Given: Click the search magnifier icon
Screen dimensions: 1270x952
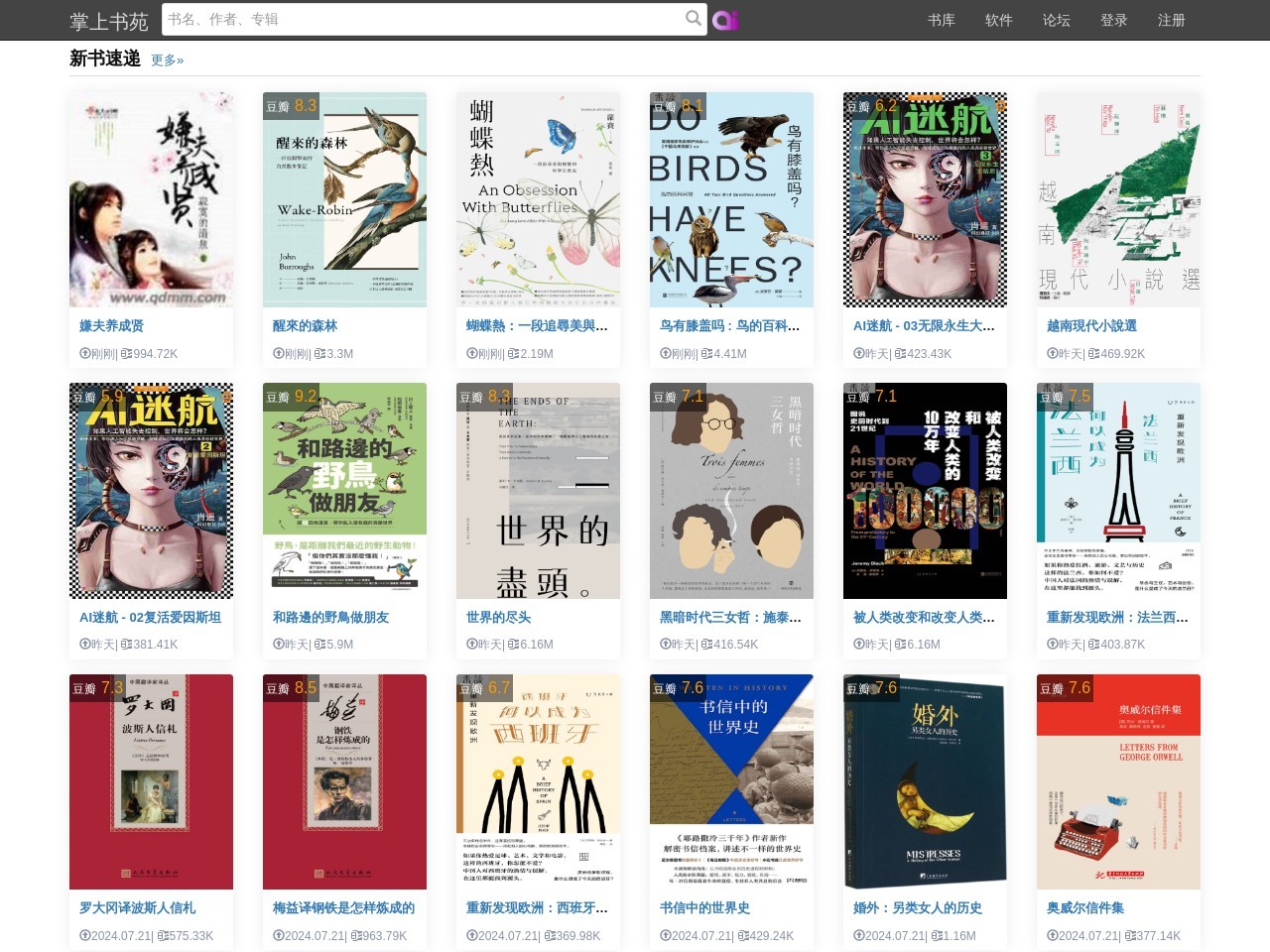Looking at the screenshot, I should pyautogui.click(x=693, y=18).
